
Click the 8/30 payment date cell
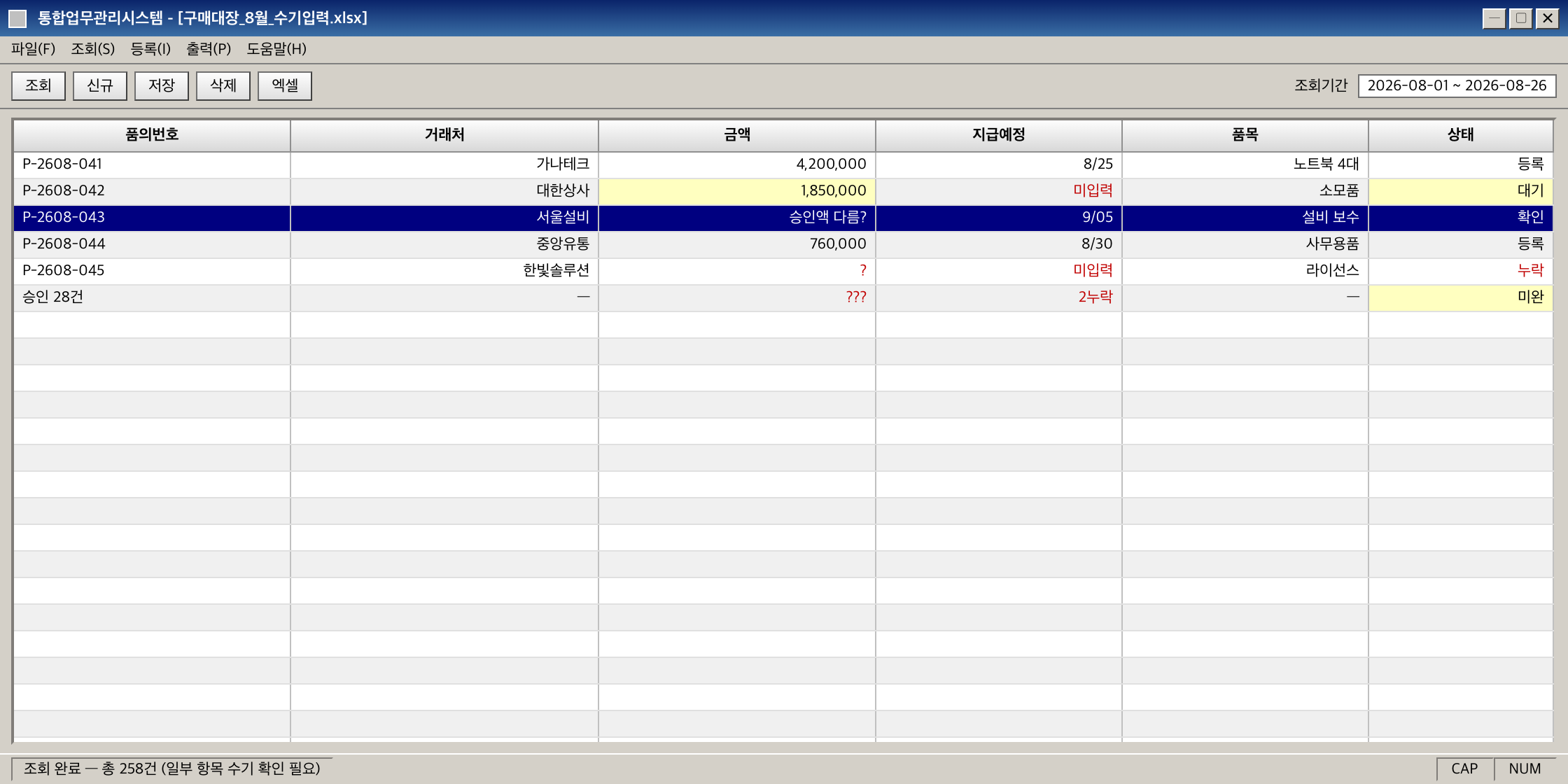(x=999, y=244)
